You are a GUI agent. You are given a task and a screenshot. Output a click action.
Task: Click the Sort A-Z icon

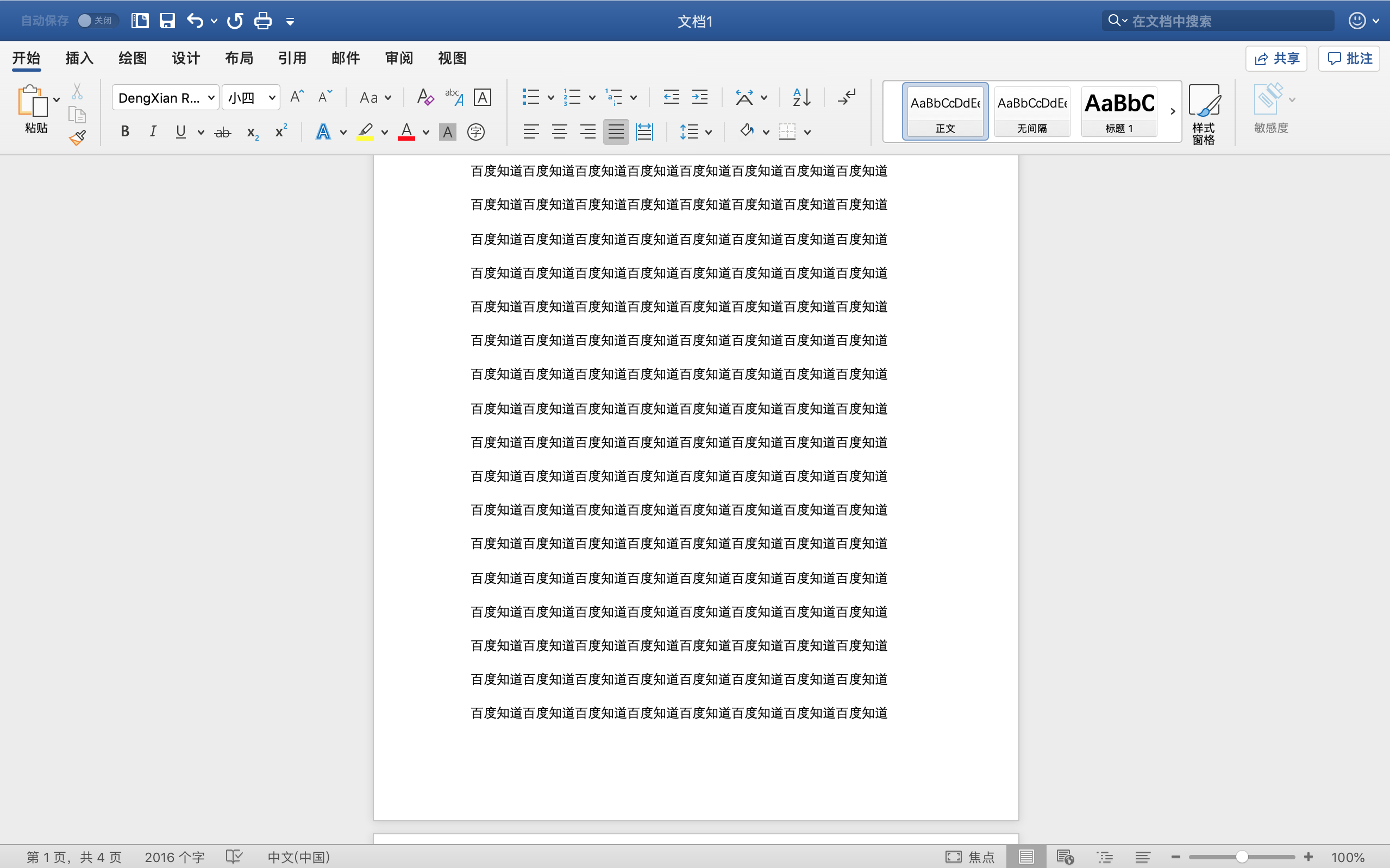click(802, 97)
